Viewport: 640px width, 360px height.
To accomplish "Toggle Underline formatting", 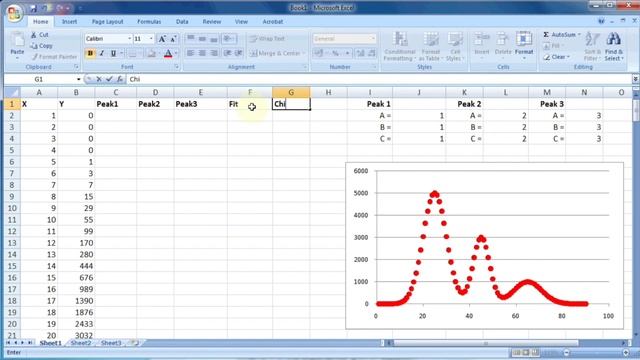I will tap(113, 53).
